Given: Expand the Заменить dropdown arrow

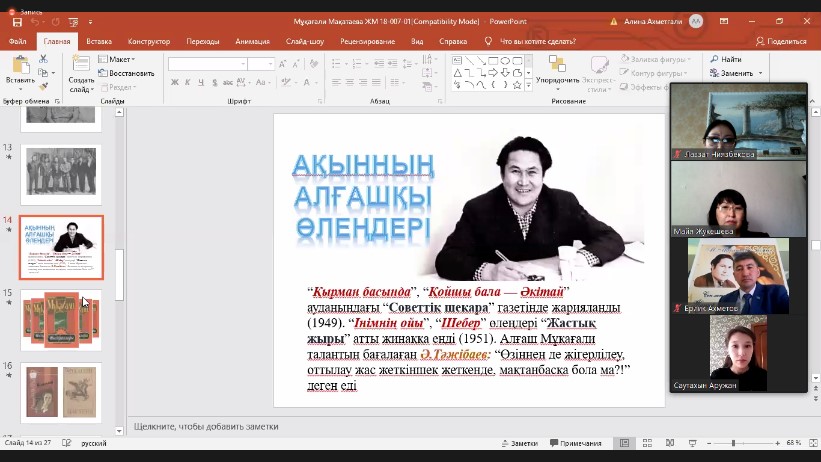Looking at the screenshot, I should 762,73.
